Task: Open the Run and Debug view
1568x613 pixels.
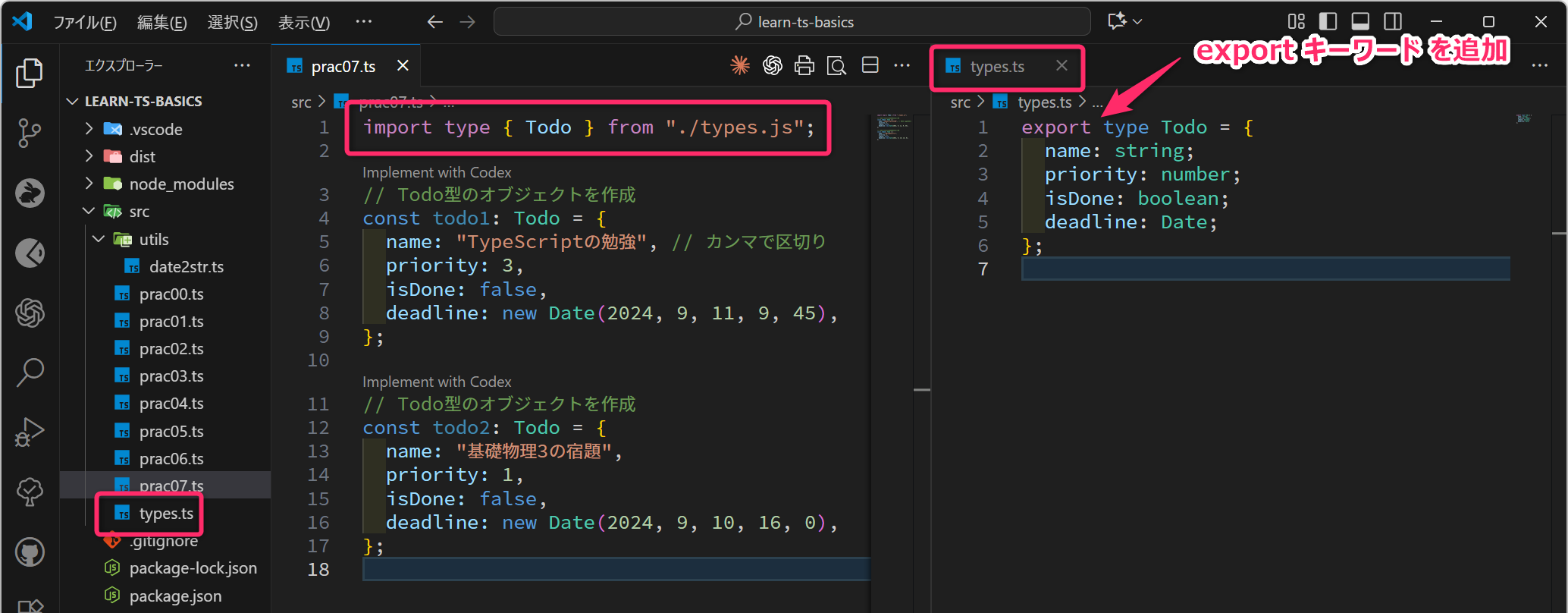Action: pyautogui.click(x=30, y=432)
